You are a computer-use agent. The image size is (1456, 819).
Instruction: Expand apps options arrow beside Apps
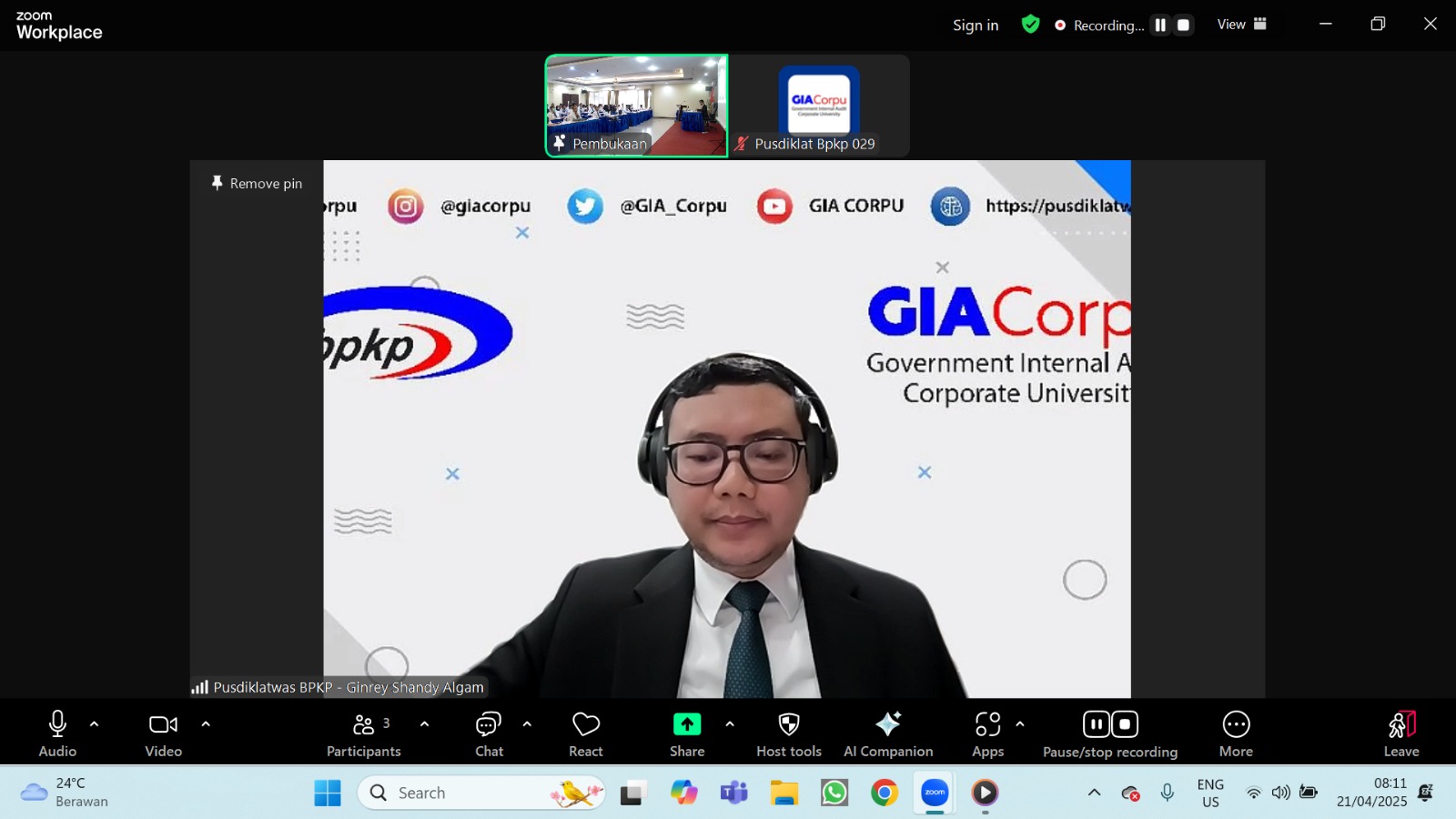tap(1019, 724)
